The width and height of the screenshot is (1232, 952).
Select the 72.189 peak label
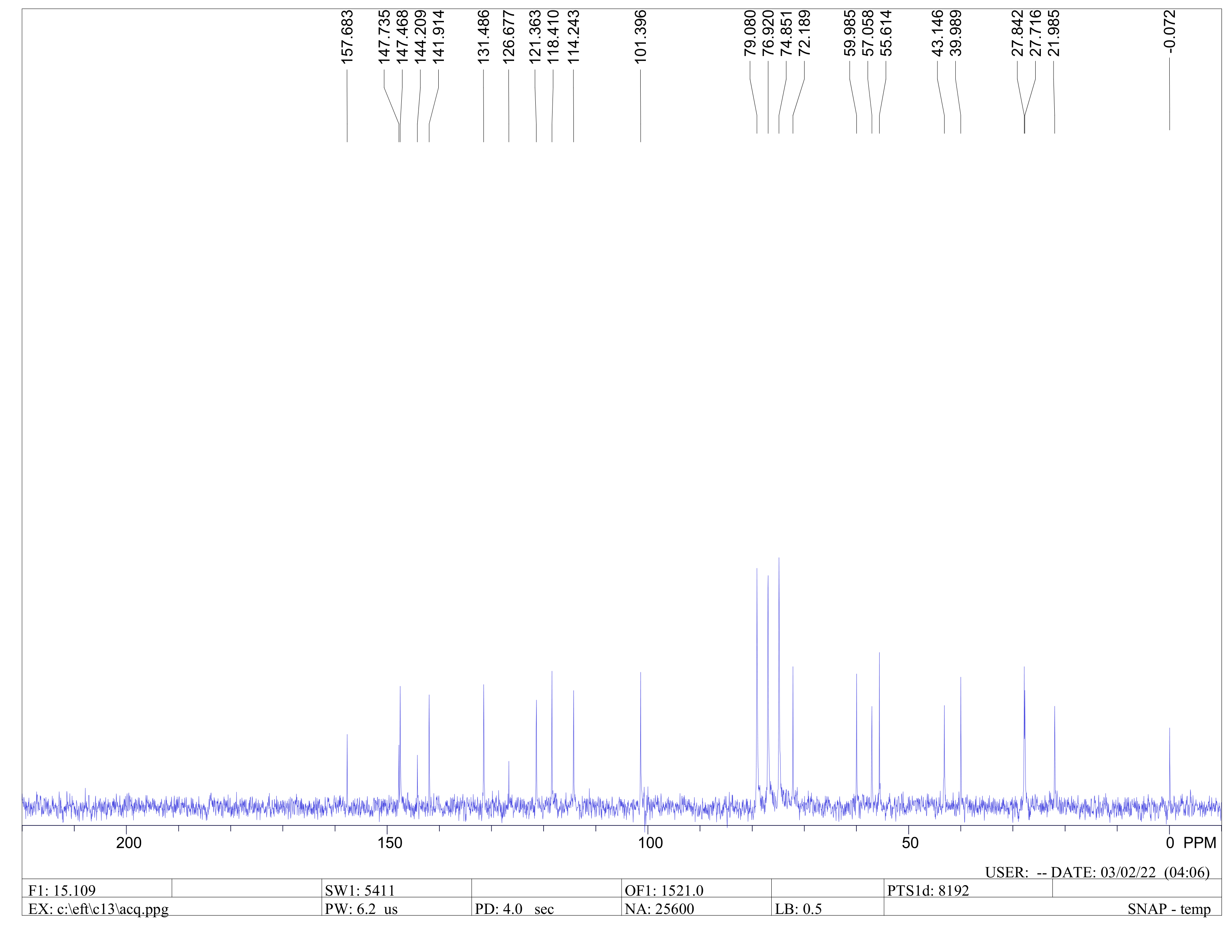(804, 33)
